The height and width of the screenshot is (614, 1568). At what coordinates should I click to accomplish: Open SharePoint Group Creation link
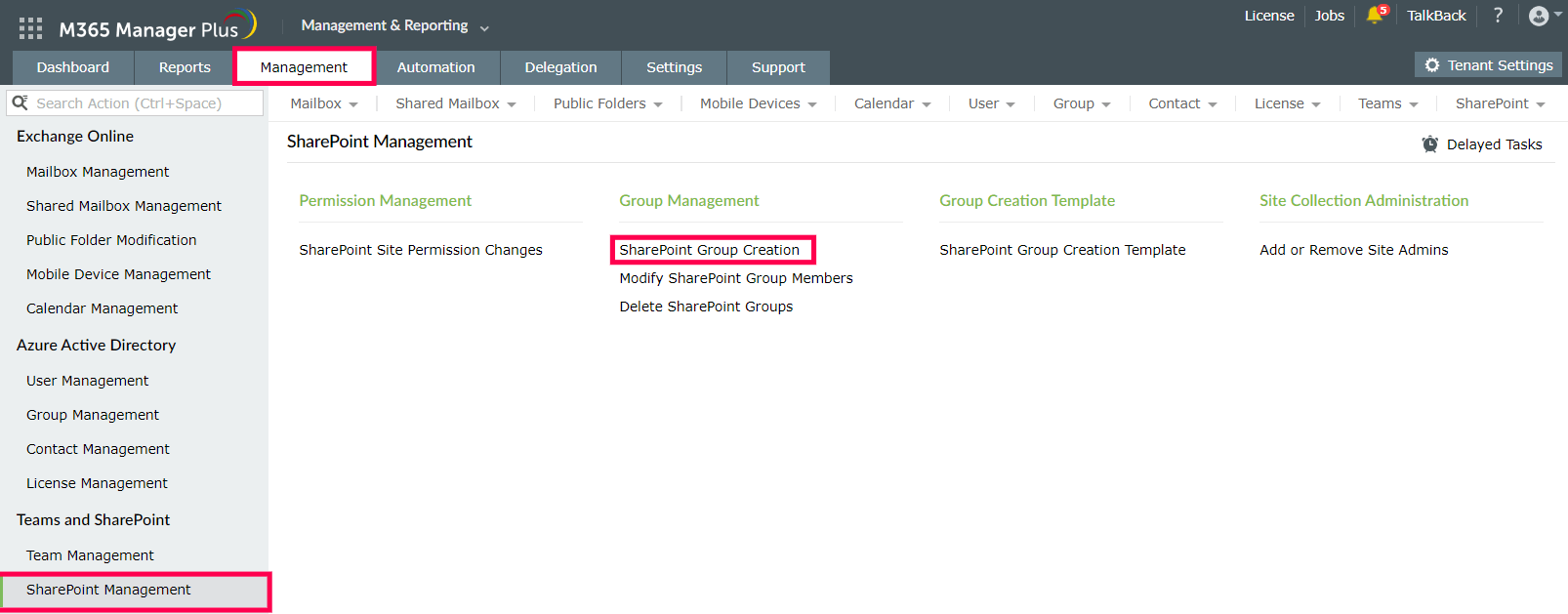710,250
